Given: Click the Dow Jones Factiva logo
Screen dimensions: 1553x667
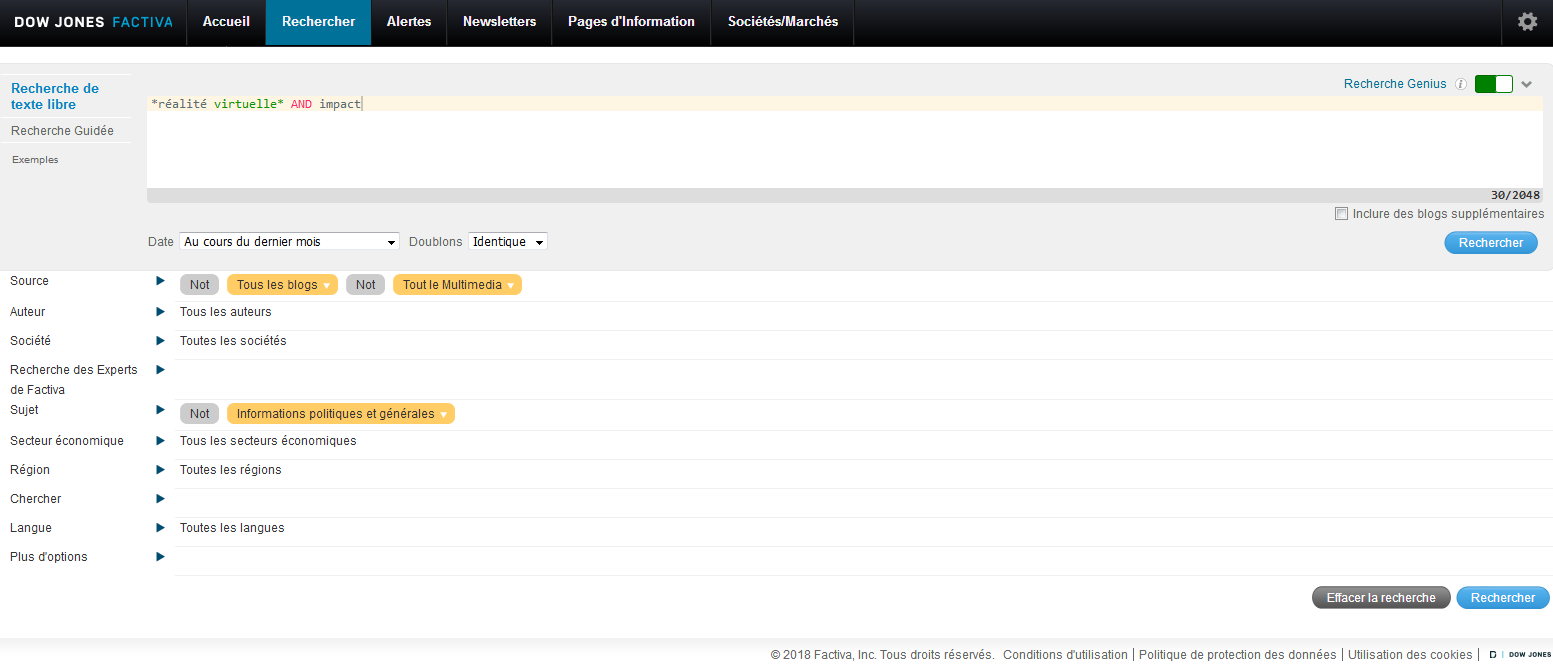Looking at the screenshot, I should point(93,22).
